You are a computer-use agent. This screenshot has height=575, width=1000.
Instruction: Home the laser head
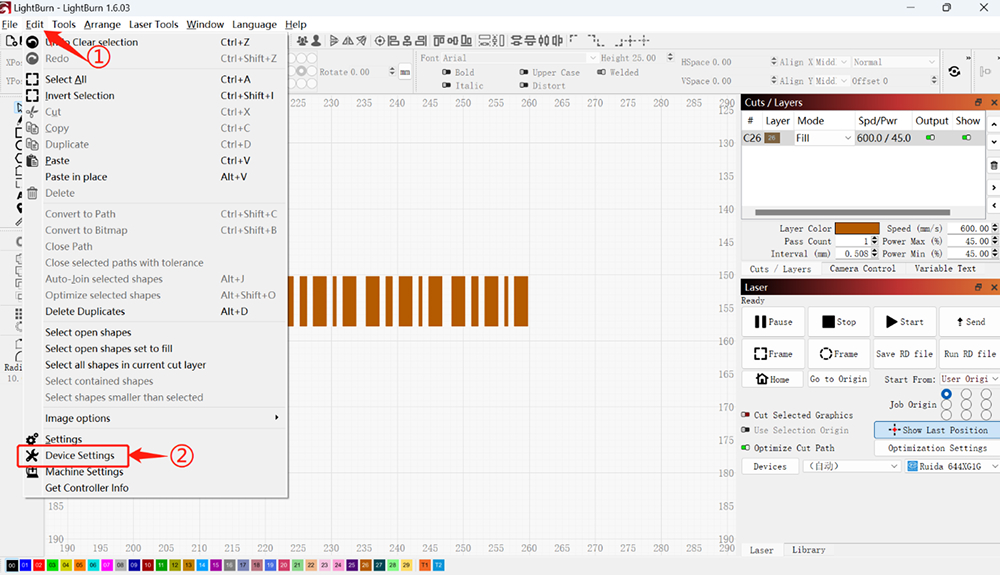(772, 379)
